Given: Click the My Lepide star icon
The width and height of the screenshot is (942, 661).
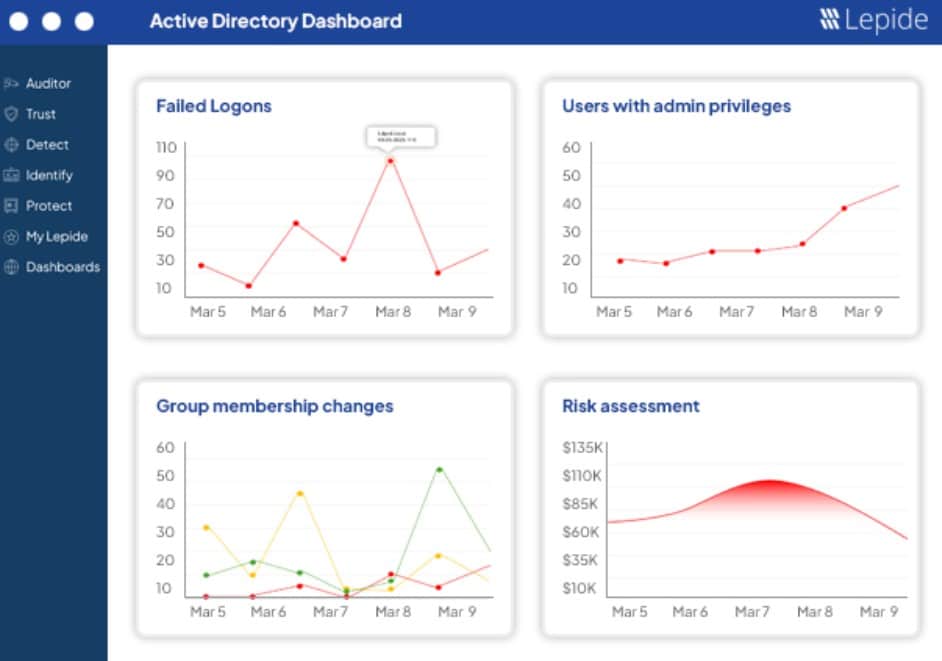Looking at the screenshot, I should point(11,236).
